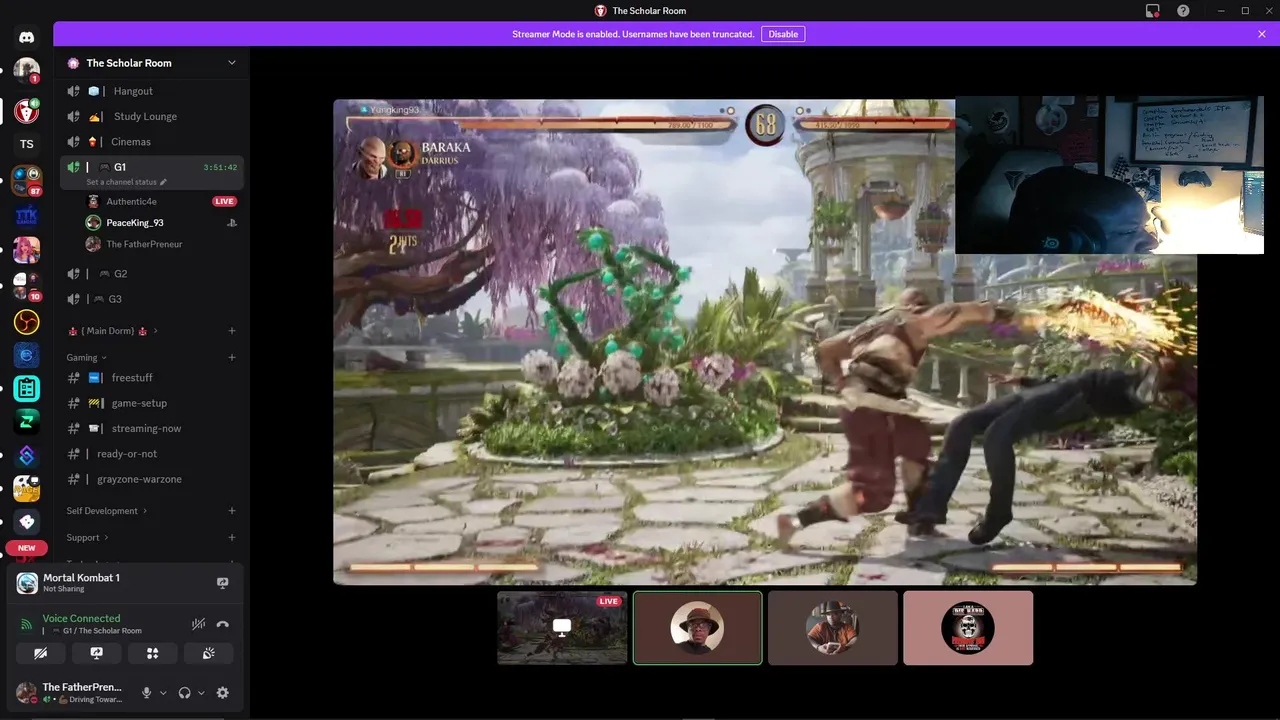The width and height of the screenshot is (1280, 720).
Task: Select the cowboy-hat avatar participant tile
Action: tap(832, 628)
